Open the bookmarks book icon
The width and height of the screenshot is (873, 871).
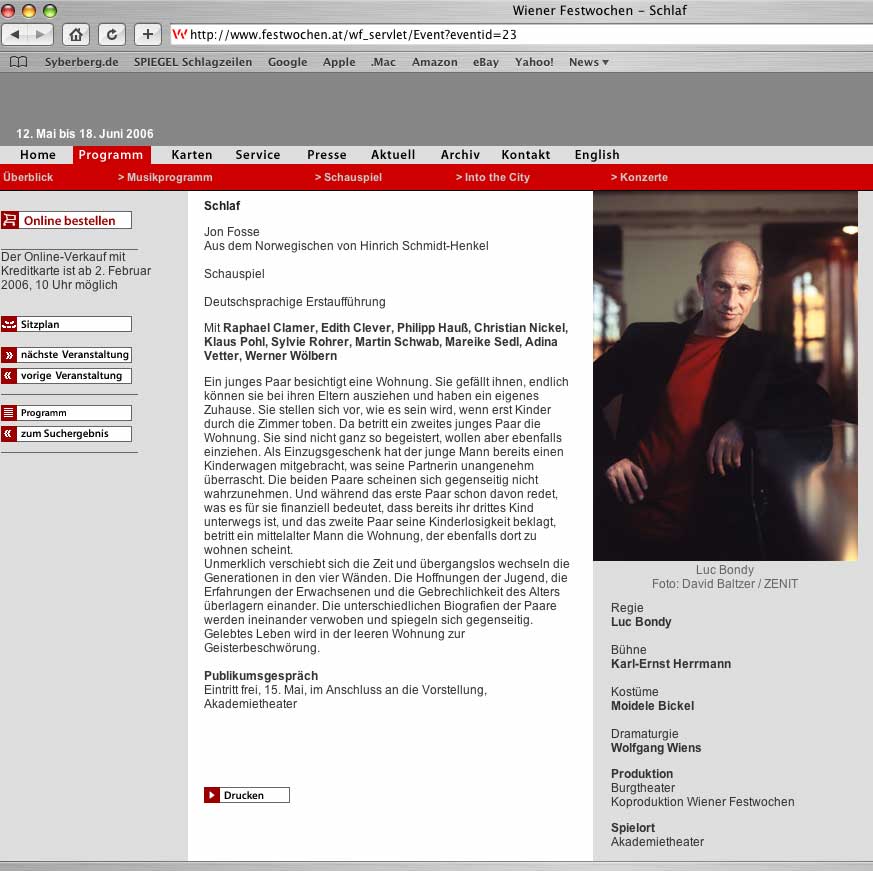click(18, 62)
